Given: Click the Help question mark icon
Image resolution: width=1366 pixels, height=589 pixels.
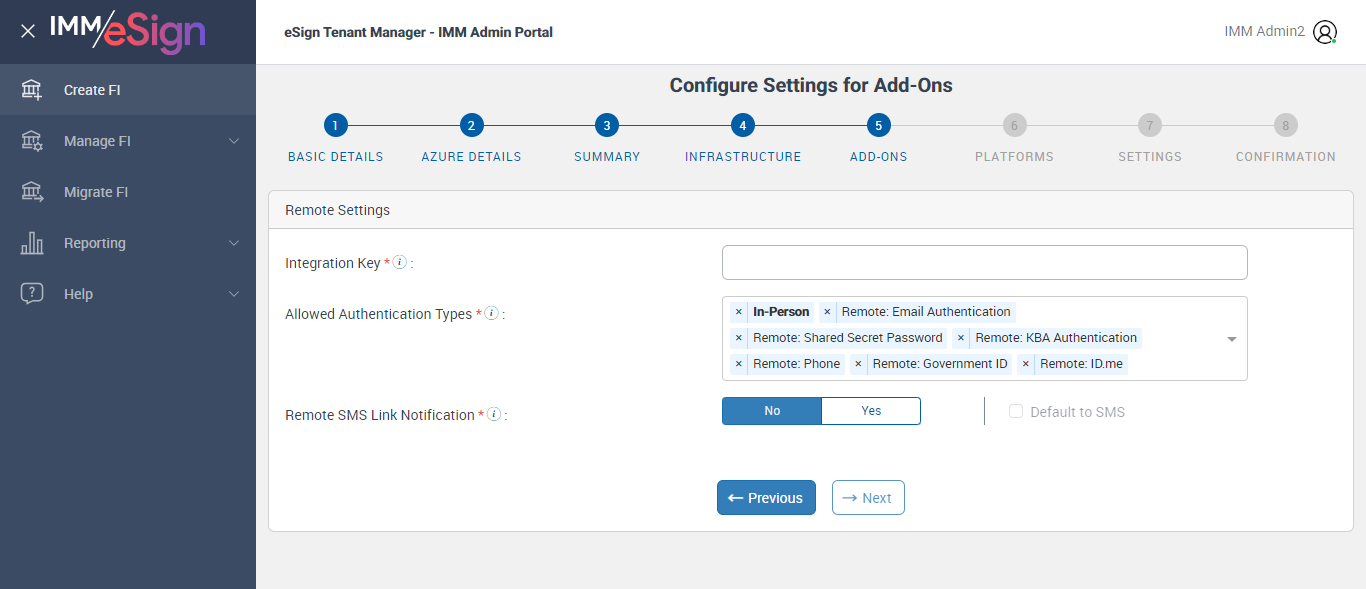Looking at the screenshot, I should [32, 294].
